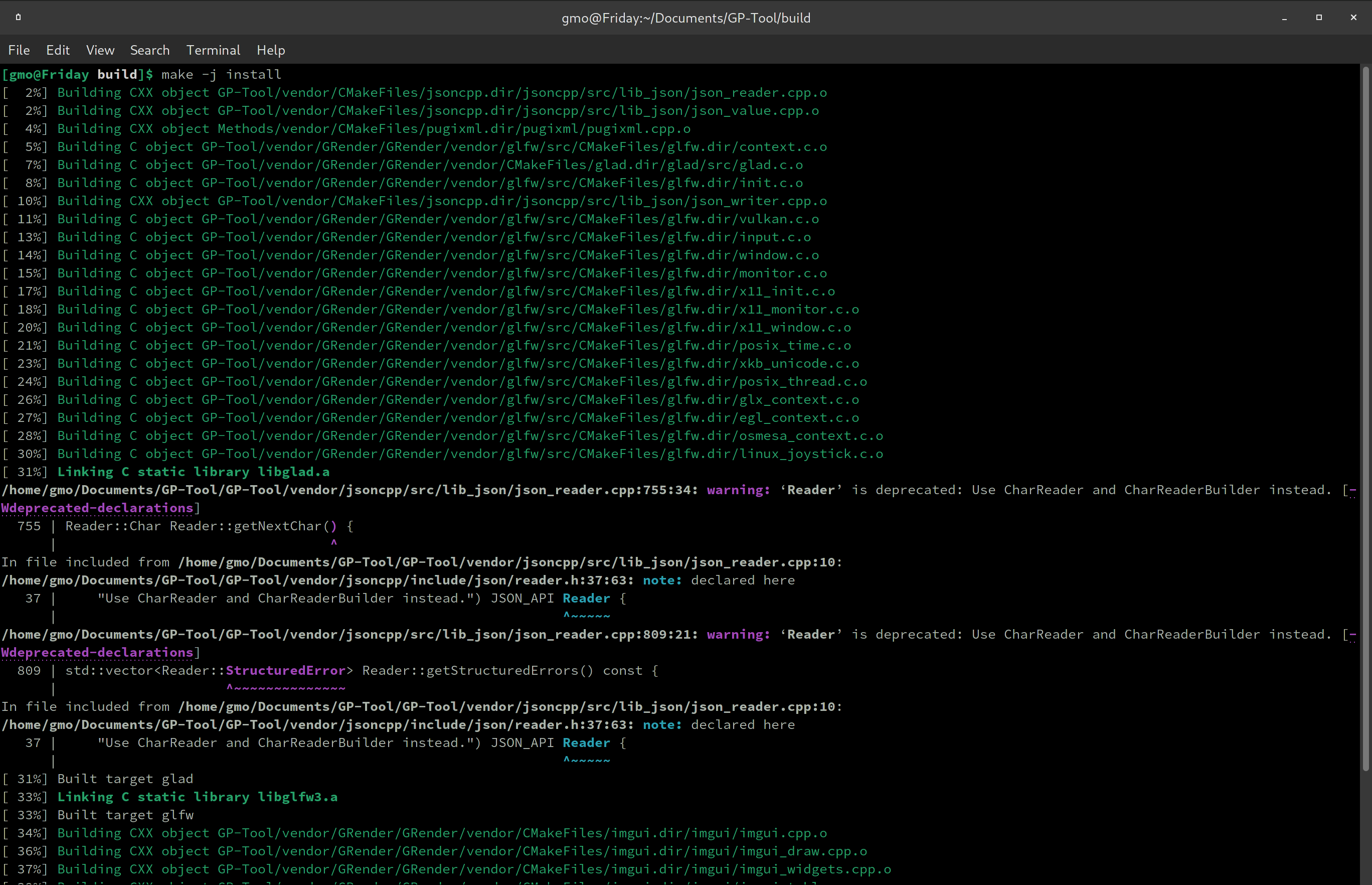Image resolution: width=1372 pixels, height=885 pixels.
Task: Restore the window with the maximize button
Action: pyautogui.click(x=1318, y=18)
